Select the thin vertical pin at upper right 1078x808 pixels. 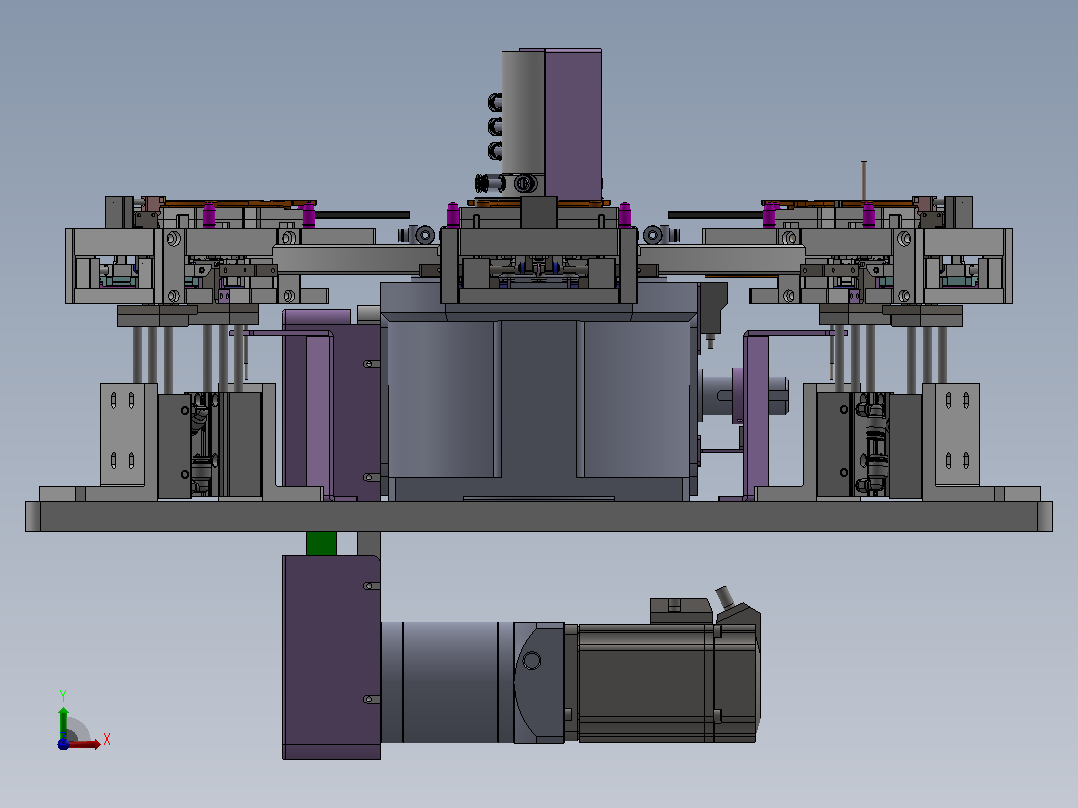(x=864, y=182)
